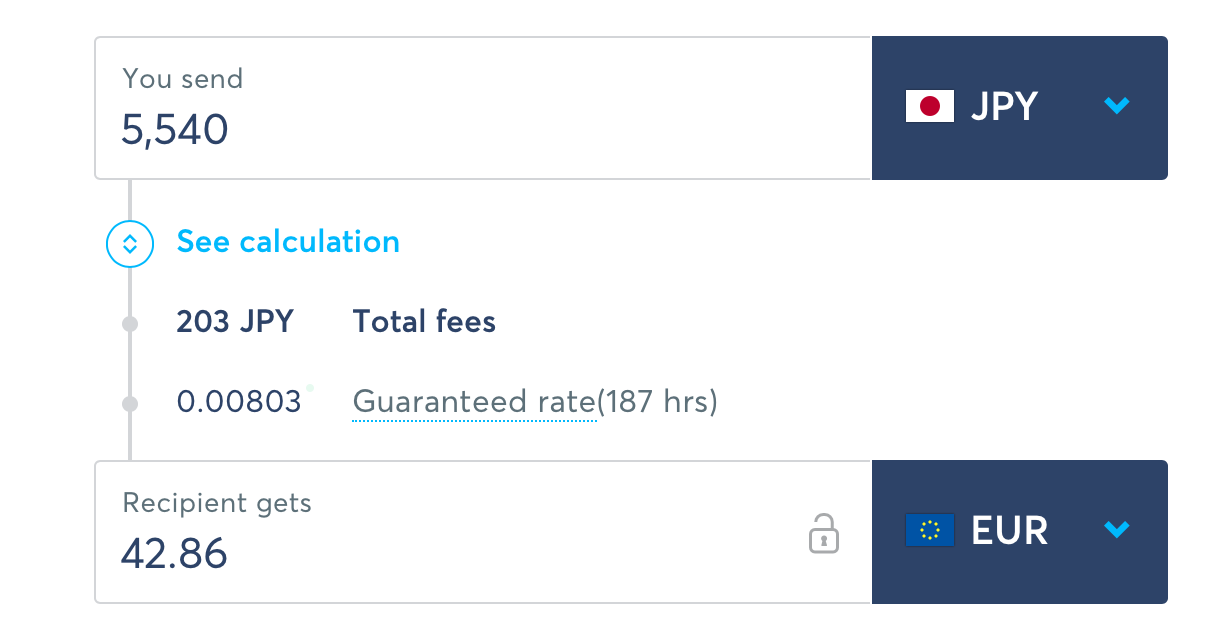Click the timeline dot beside 203 JPY
This screenshot has height=624, width=1218.
(130, 323)
